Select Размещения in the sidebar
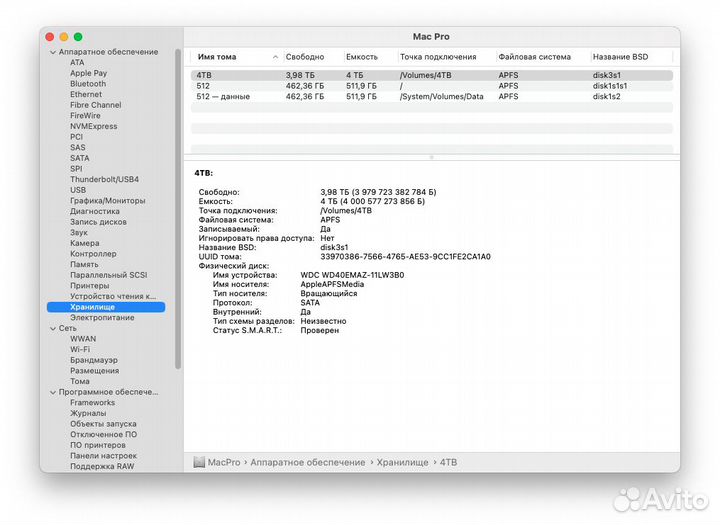This screenshot has width=720, height=525. coord(95,371)
